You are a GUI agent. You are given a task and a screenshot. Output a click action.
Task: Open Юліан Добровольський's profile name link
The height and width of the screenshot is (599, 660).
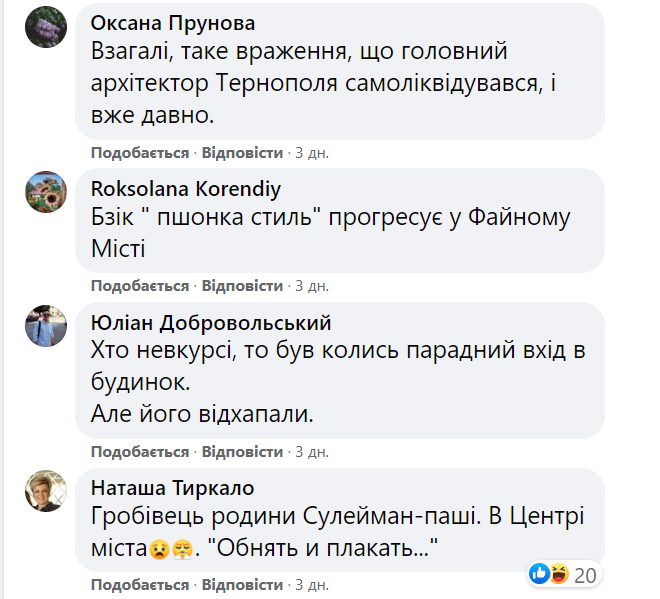(210, 324)
